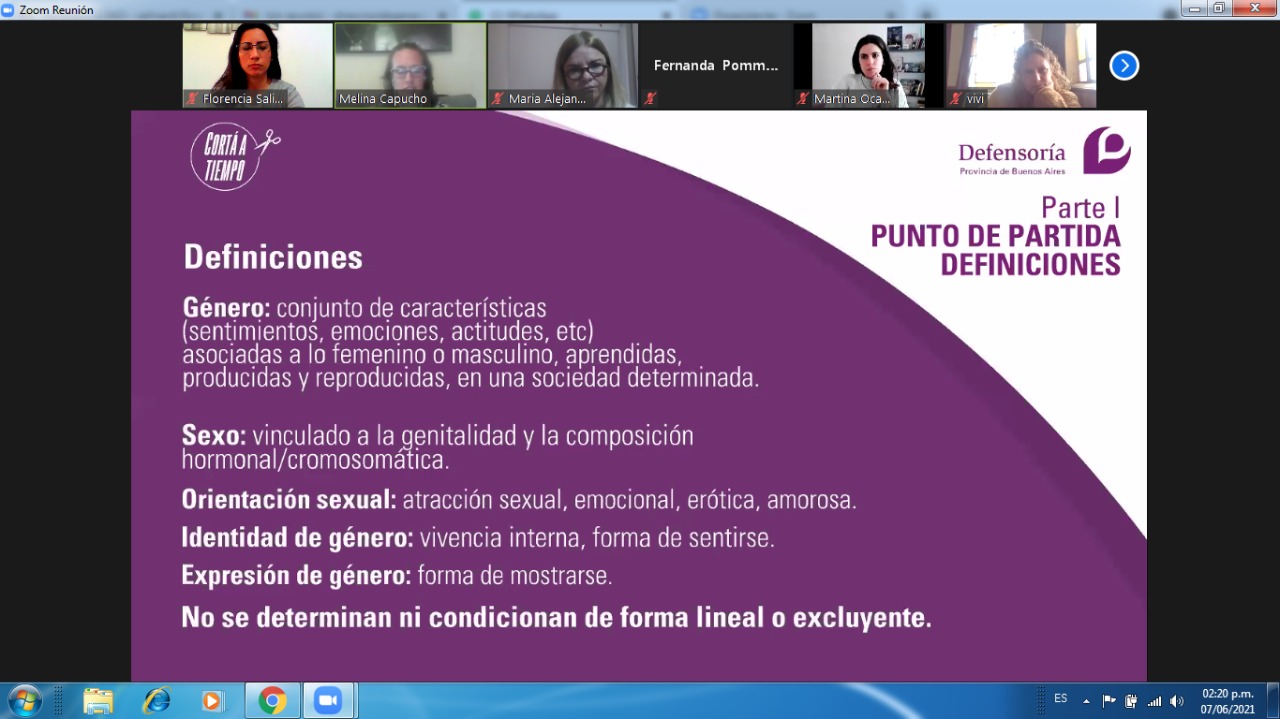Open Action Center flag tray icon
The image size is (1280, 719).
1109,701
